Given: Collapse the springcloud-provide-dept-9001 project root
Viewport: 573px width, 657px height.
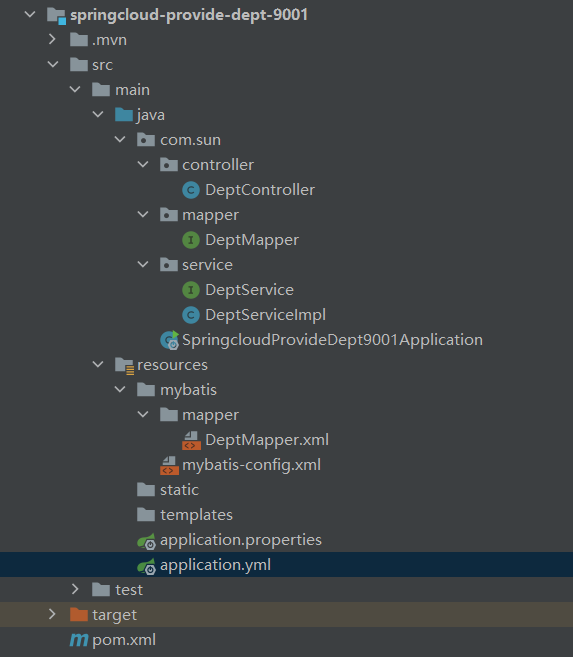Looking at the screenshot, I should click(30, 14).
